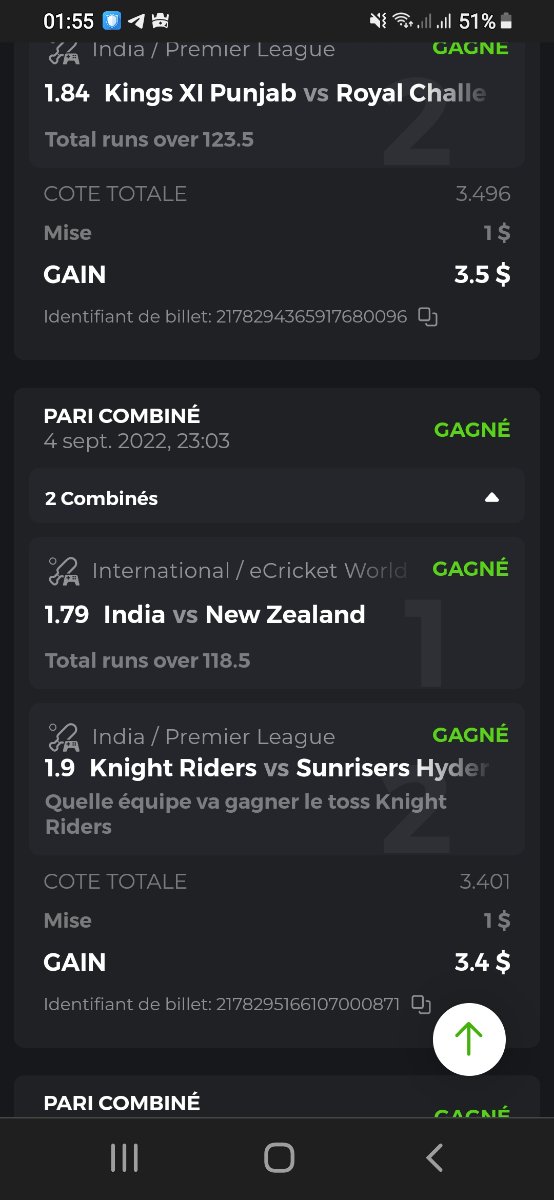The width and height of the screenshot is (554, 1200).
Task: Tap the Total runs over 118.5 selection
Action: [x=148, y=660]
